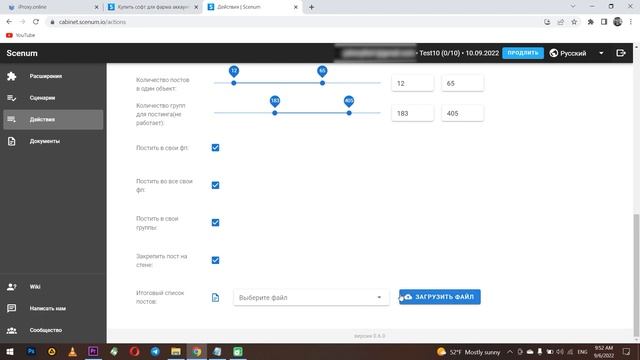Open the Wiki person icon in sidebar
Screen dimensions: 640x360
(11, 287)
